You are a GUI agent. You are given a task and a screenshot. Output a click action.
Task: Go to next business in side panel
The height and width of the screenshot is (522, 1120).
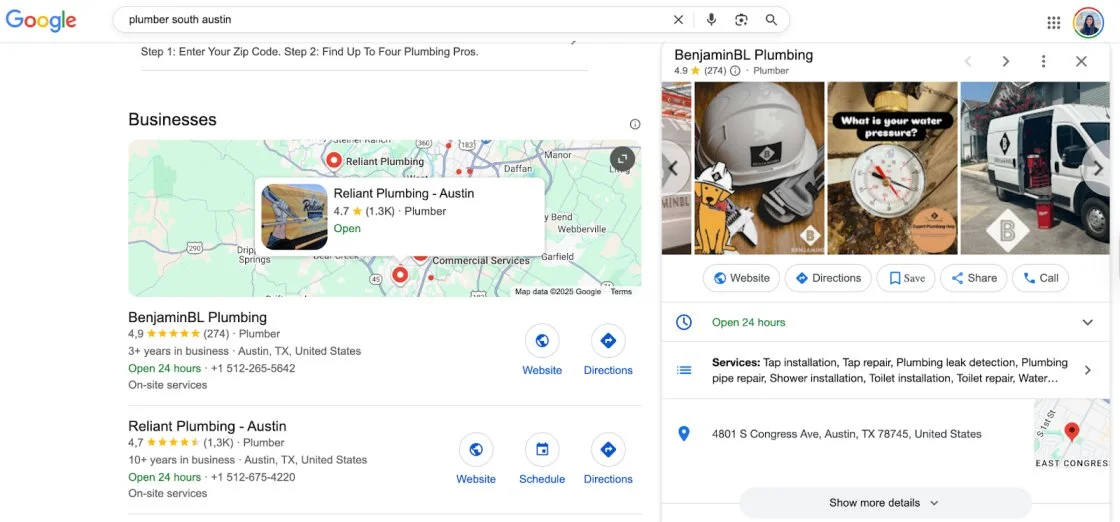tap(1006, 61)
